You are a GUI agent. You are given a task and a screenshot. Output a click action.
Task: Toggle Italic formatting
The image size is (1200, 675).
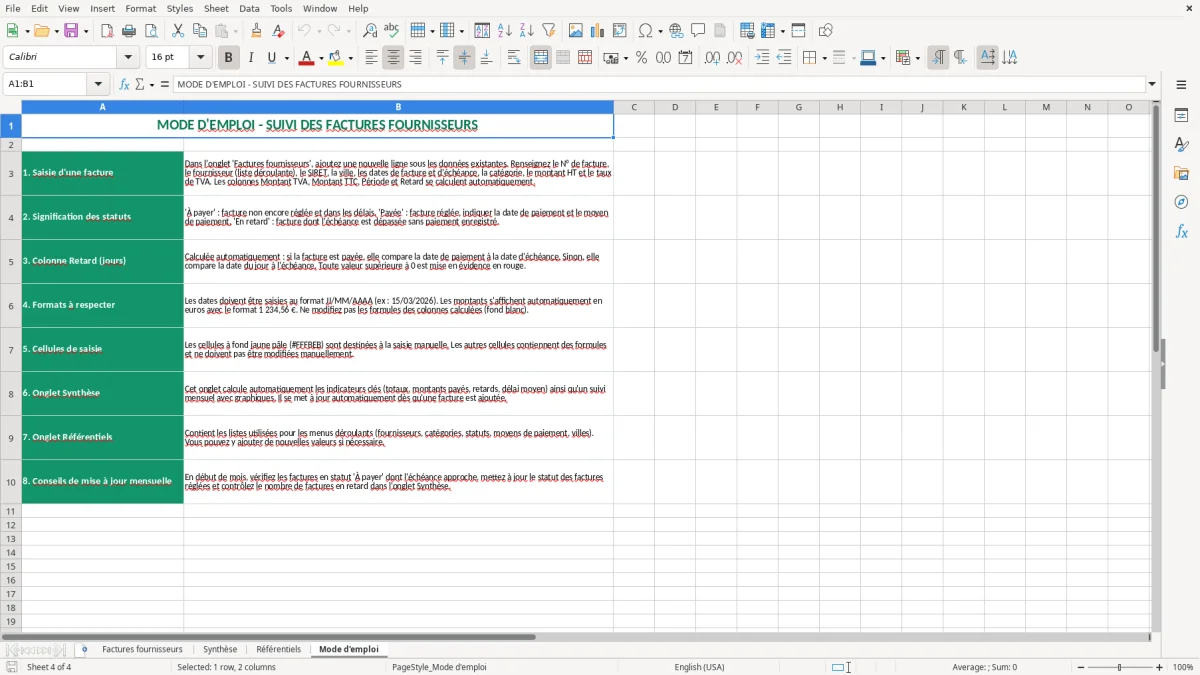[x=250, y=58]
